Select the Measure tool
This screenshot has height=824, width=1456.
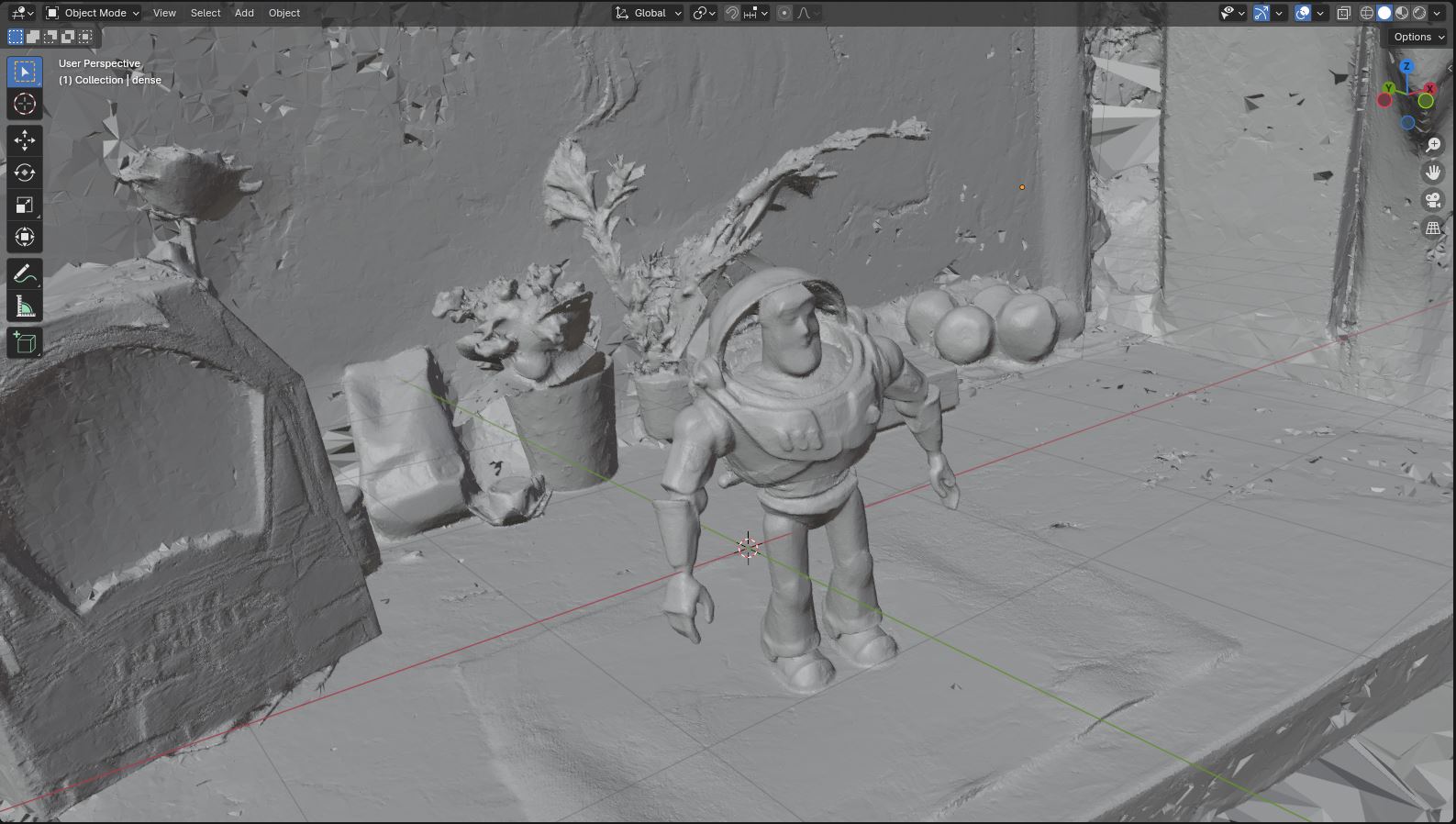pyautogui.click(x=25, y=306)
